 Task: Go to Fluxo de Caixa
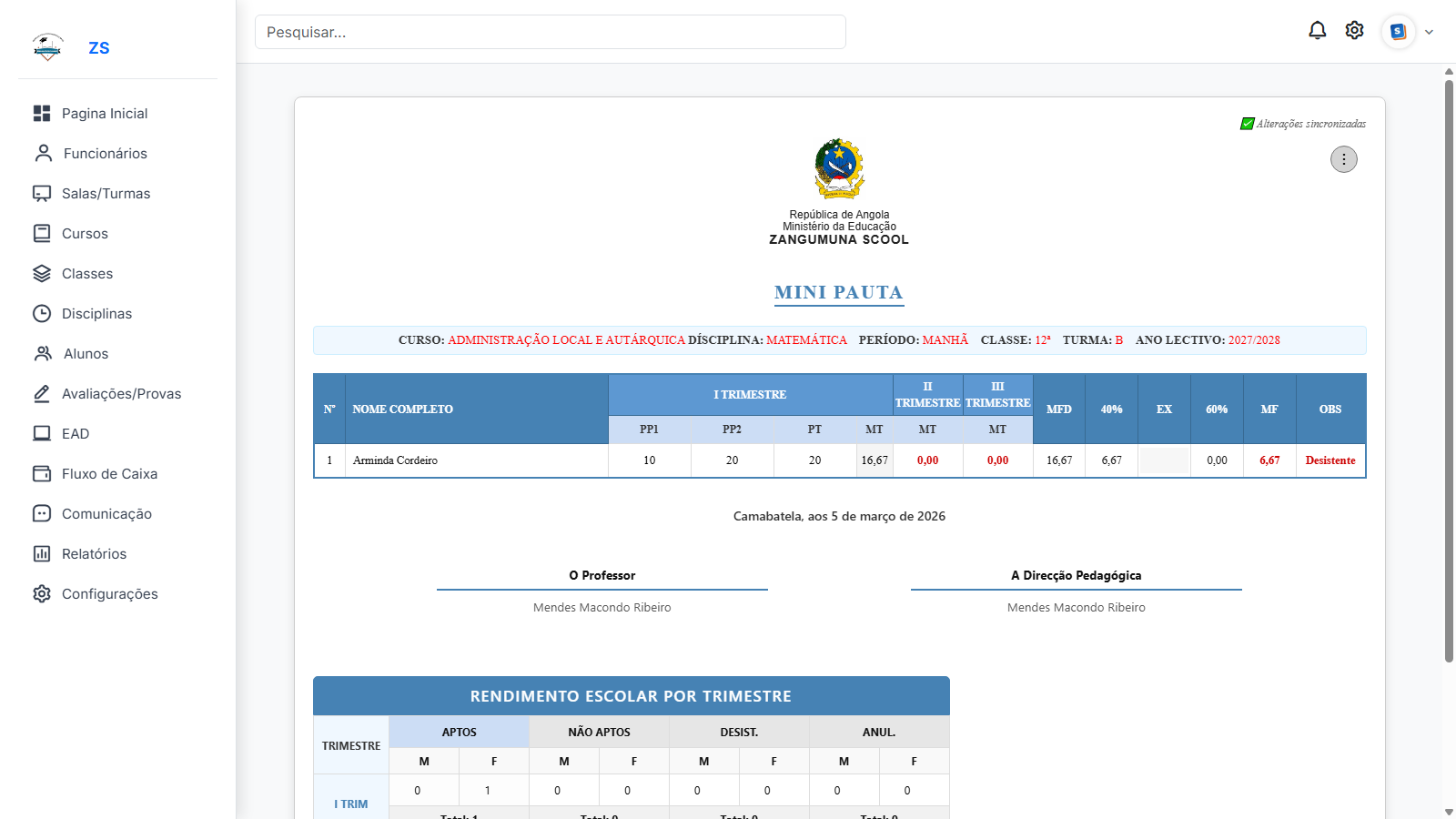coord(109,474)
